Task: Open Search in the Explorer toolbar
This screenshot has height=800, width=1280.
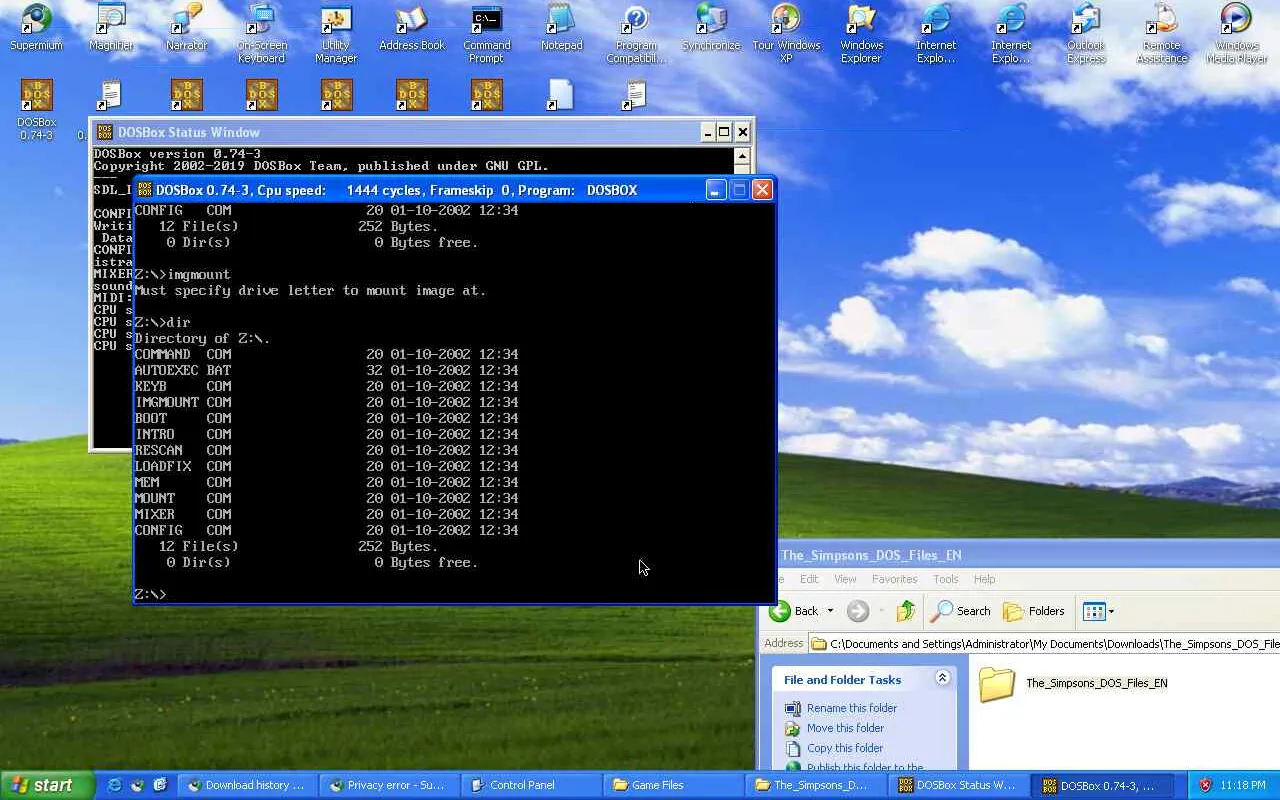Action: [x=961, y=611]
